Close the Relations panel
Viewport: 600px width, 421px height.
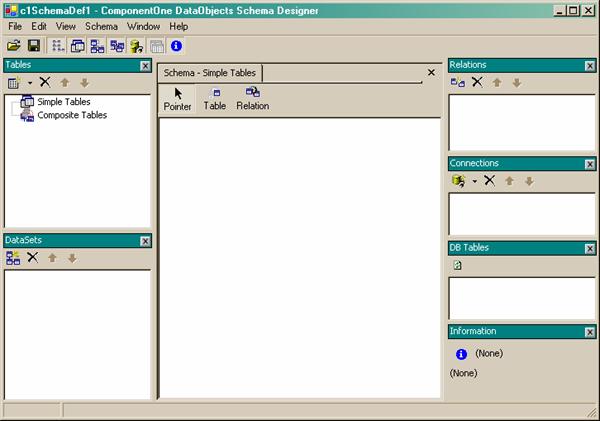coord(590,66)
